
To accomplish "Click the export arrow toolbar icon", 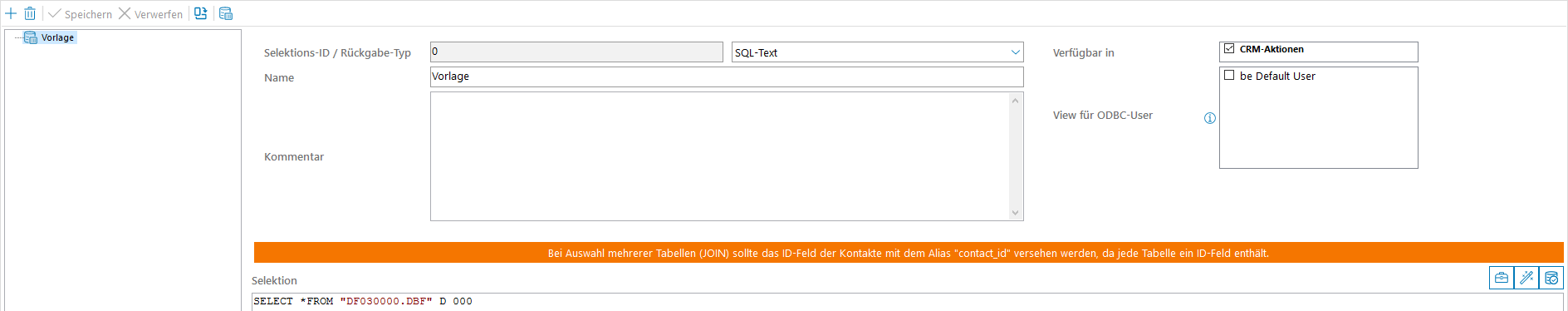I will [x=200, y=13].
